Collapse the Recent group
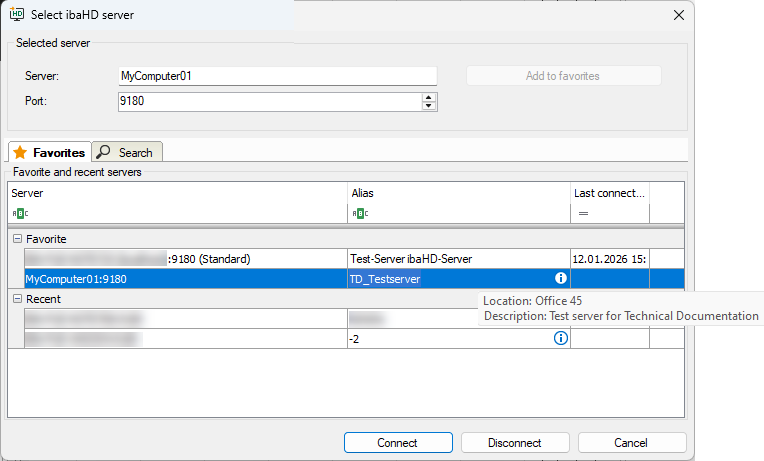The width and height of the screenshot is (764, 461). tap(17, 299)
